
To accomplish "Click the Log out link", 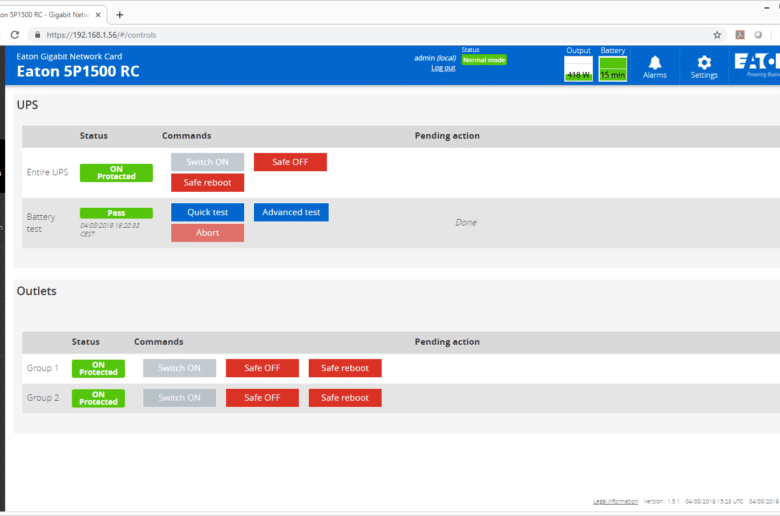I will pos(443,68).
